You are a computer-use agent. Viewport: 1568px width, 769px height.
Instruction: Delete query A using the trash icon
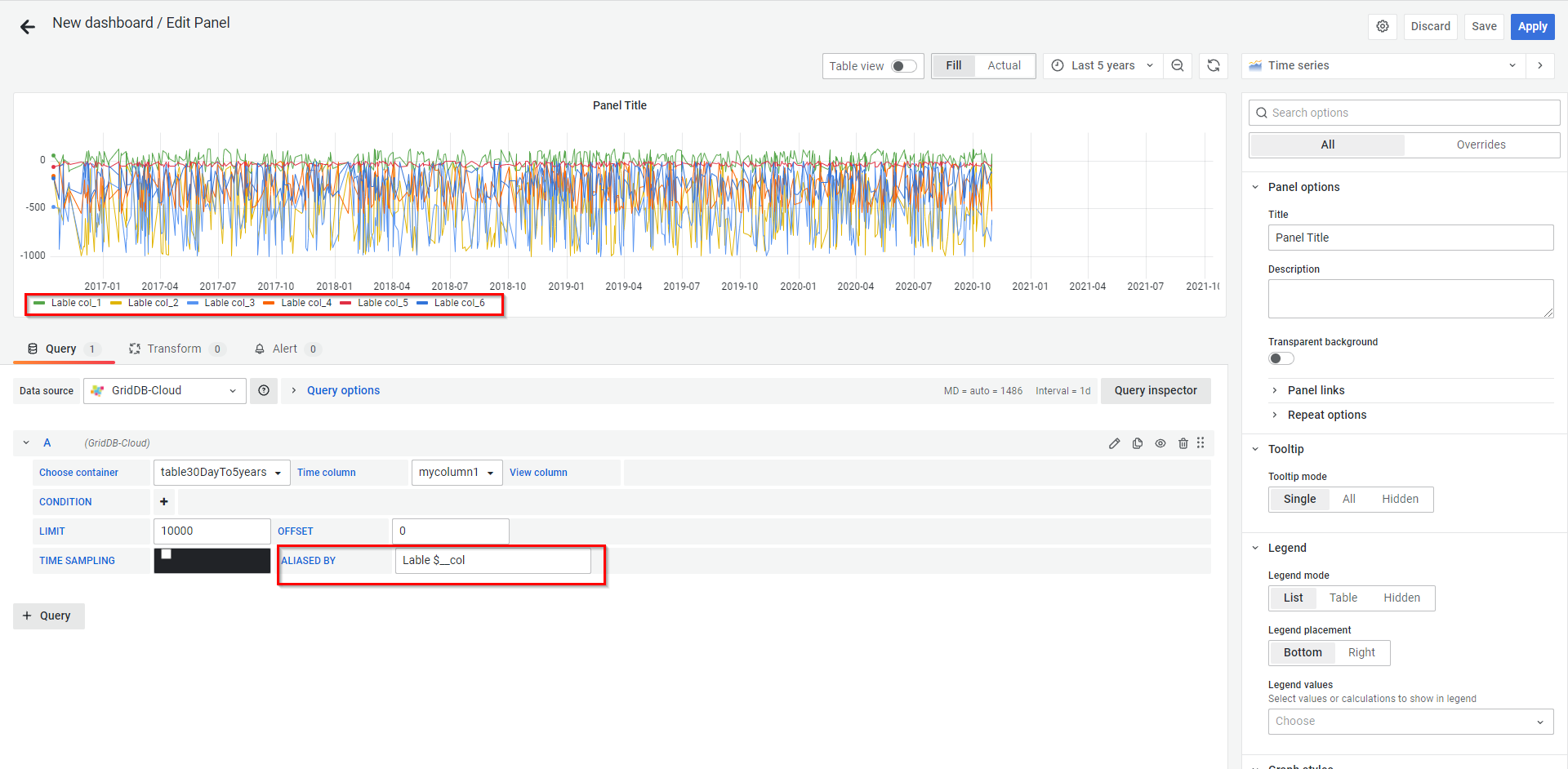point(1183,443)
